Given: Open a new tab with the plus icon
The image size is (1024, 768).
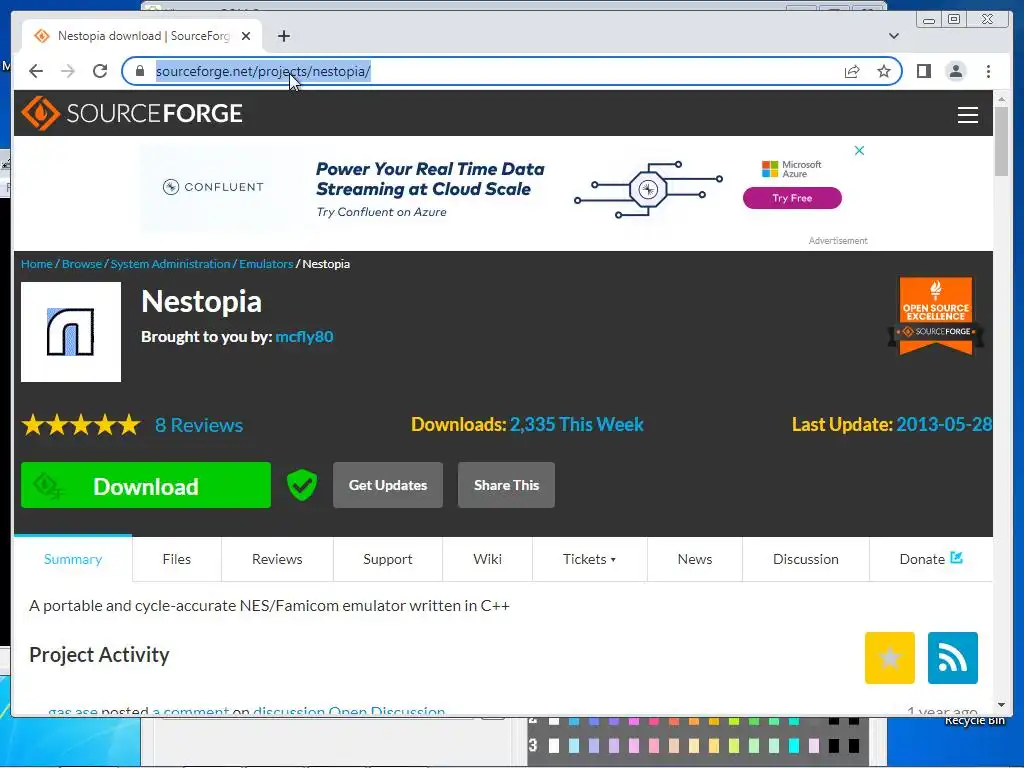Looking at the screenshot, I should tap(283, 36).
